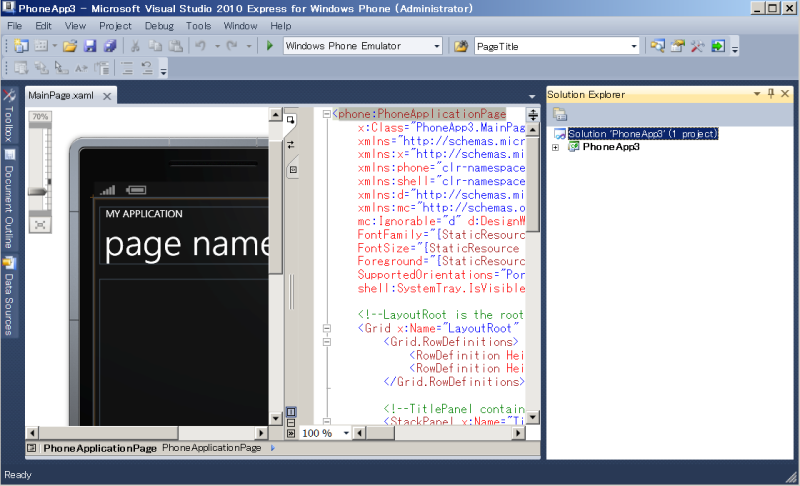
Task: Open the Undo history dropdown arrow
Action: pyautogui.click(x=217, y=46)
